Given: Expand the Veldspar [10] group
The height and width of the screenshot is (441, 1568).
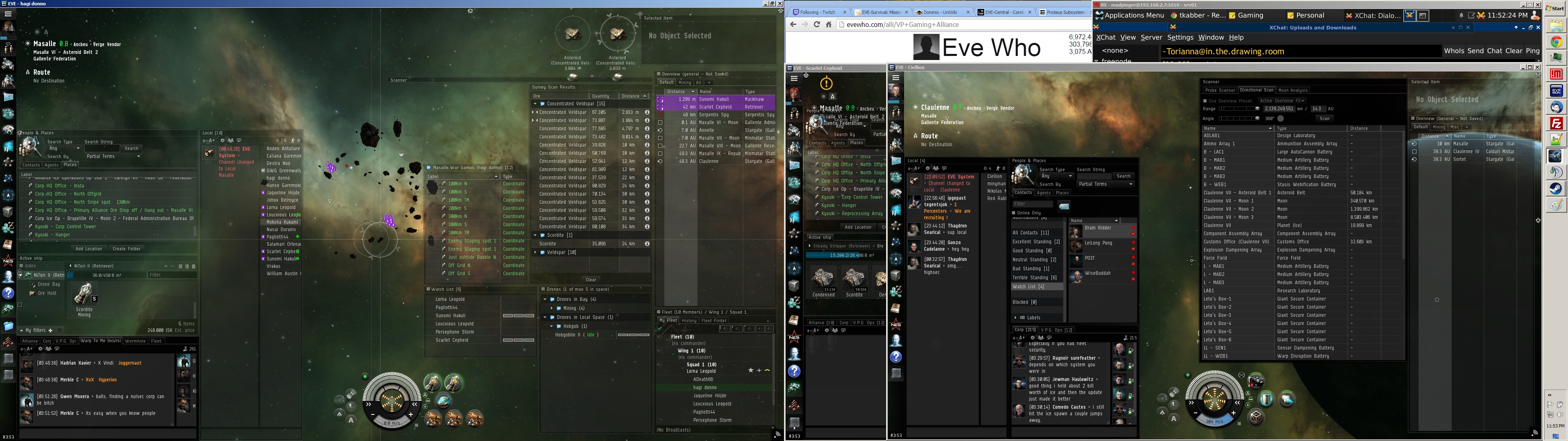Looking at the screenshot, I should pos(536,252).
